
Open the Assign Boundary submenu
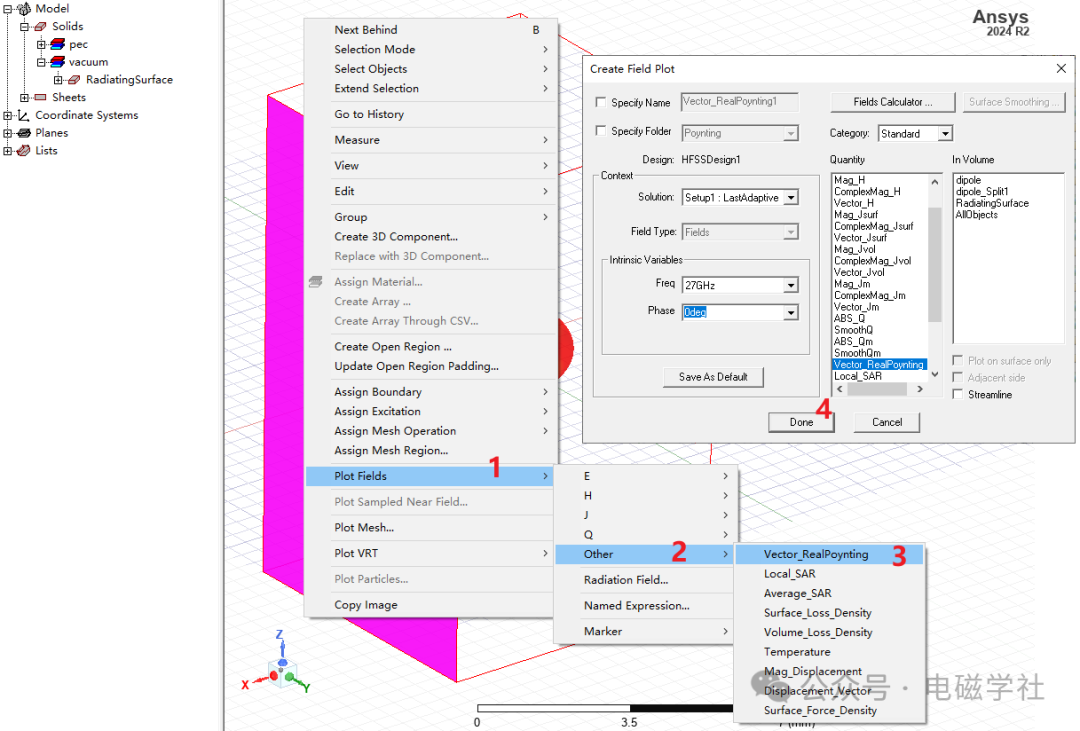coord(430,392)
